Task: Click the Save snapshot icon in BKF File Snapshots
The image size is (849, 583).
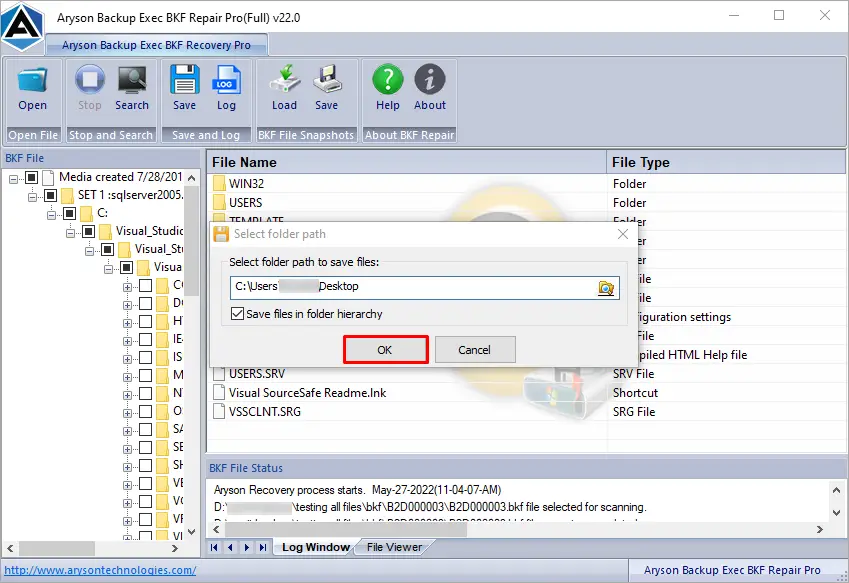Action: coord(327,79)
